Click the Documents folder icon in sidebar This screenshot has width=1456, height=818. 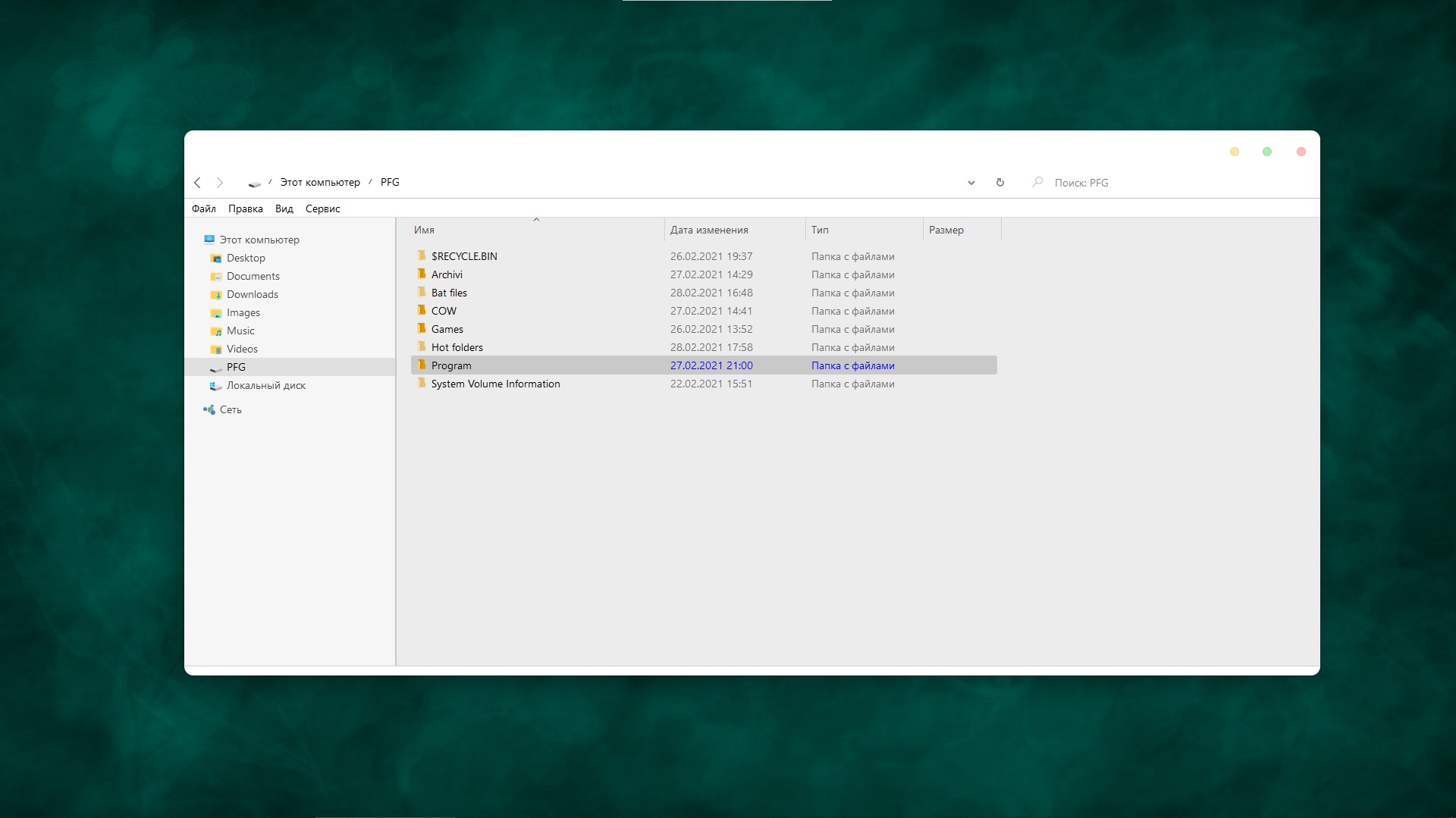click(x=216, y=276)
